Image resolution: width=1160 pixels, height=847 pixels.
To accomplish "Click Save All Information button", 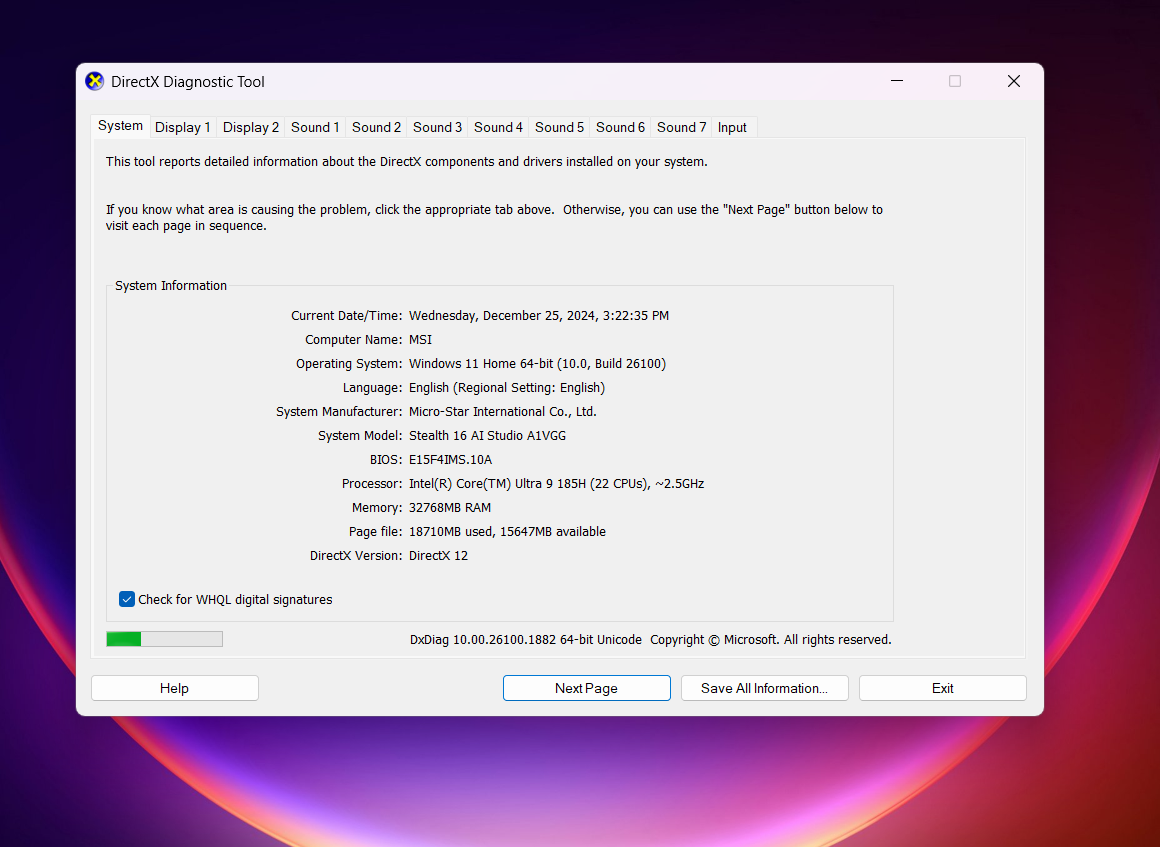I will coord(764,688).
